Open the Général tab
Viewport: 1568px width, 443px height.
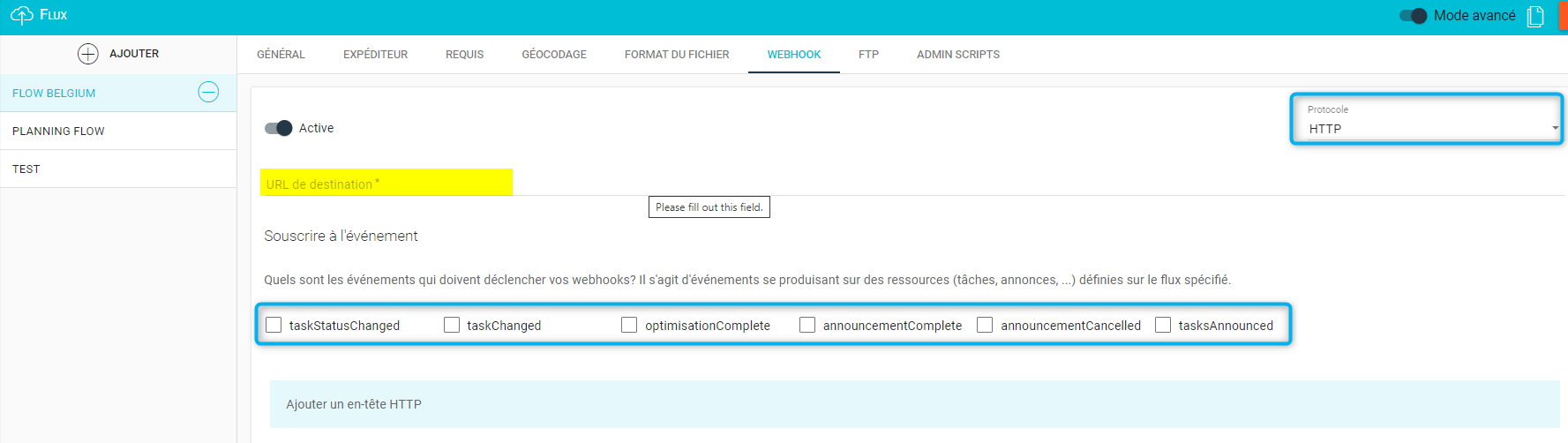tap(281, 55)
